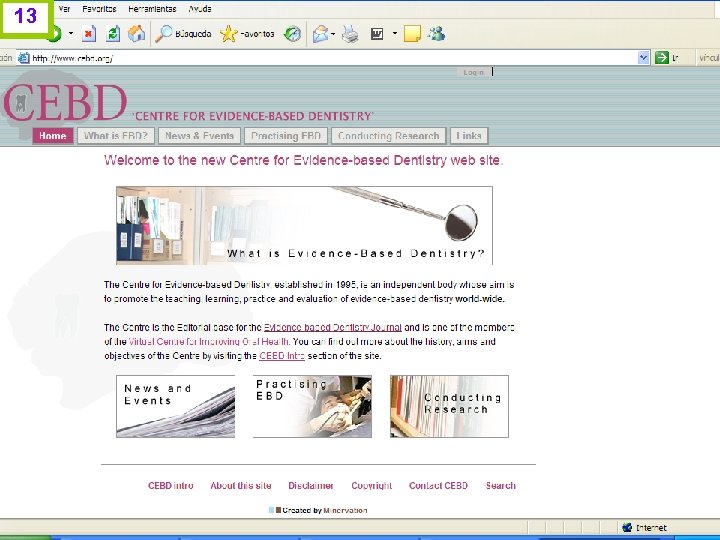Select the News & Events tab
The height and width of the screenshot is (540, 720).
199,136
